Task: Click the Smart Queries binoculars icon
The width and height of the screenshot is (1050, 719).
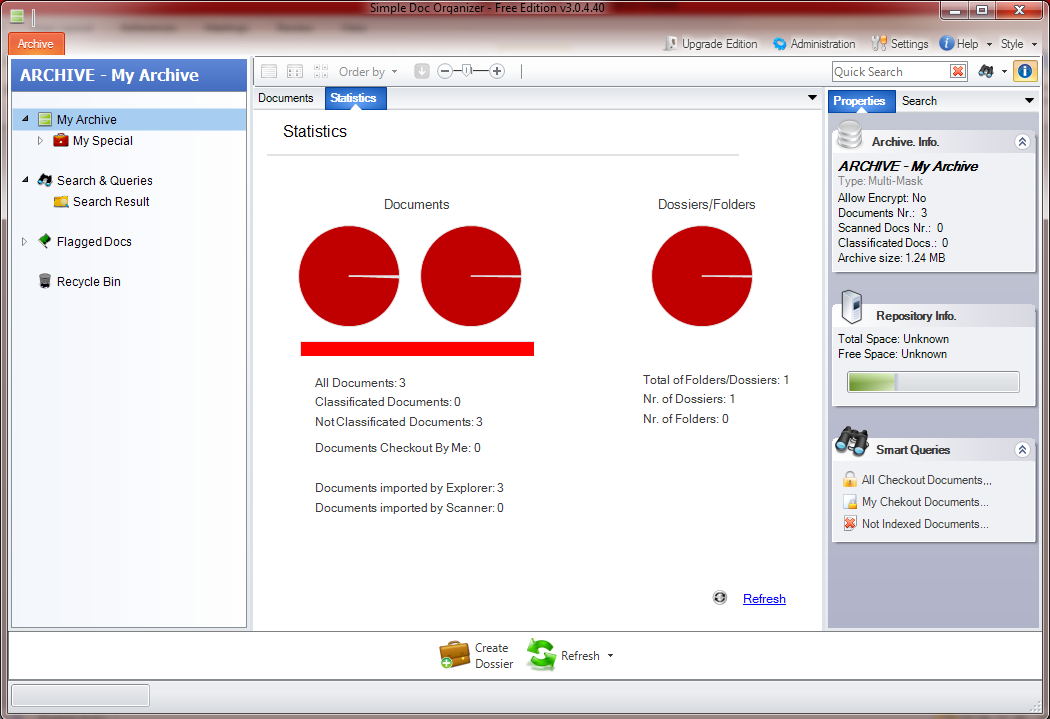Action: tap(852, 442)
